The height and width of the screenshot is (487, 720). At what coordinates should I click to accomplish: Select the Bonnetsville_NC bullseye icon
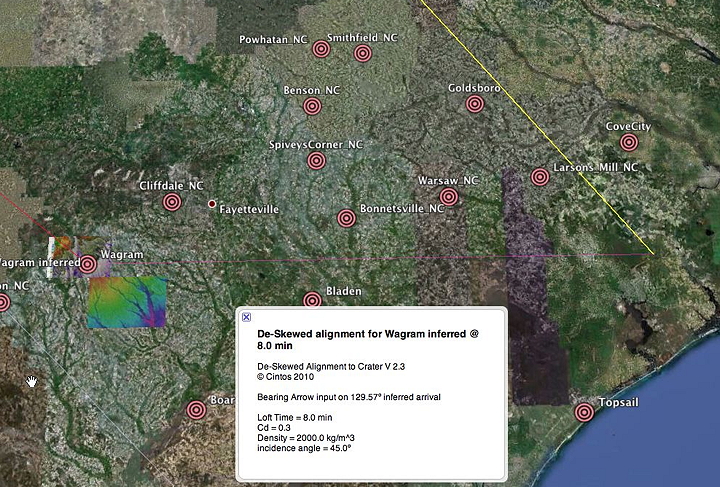pos(346,218)
